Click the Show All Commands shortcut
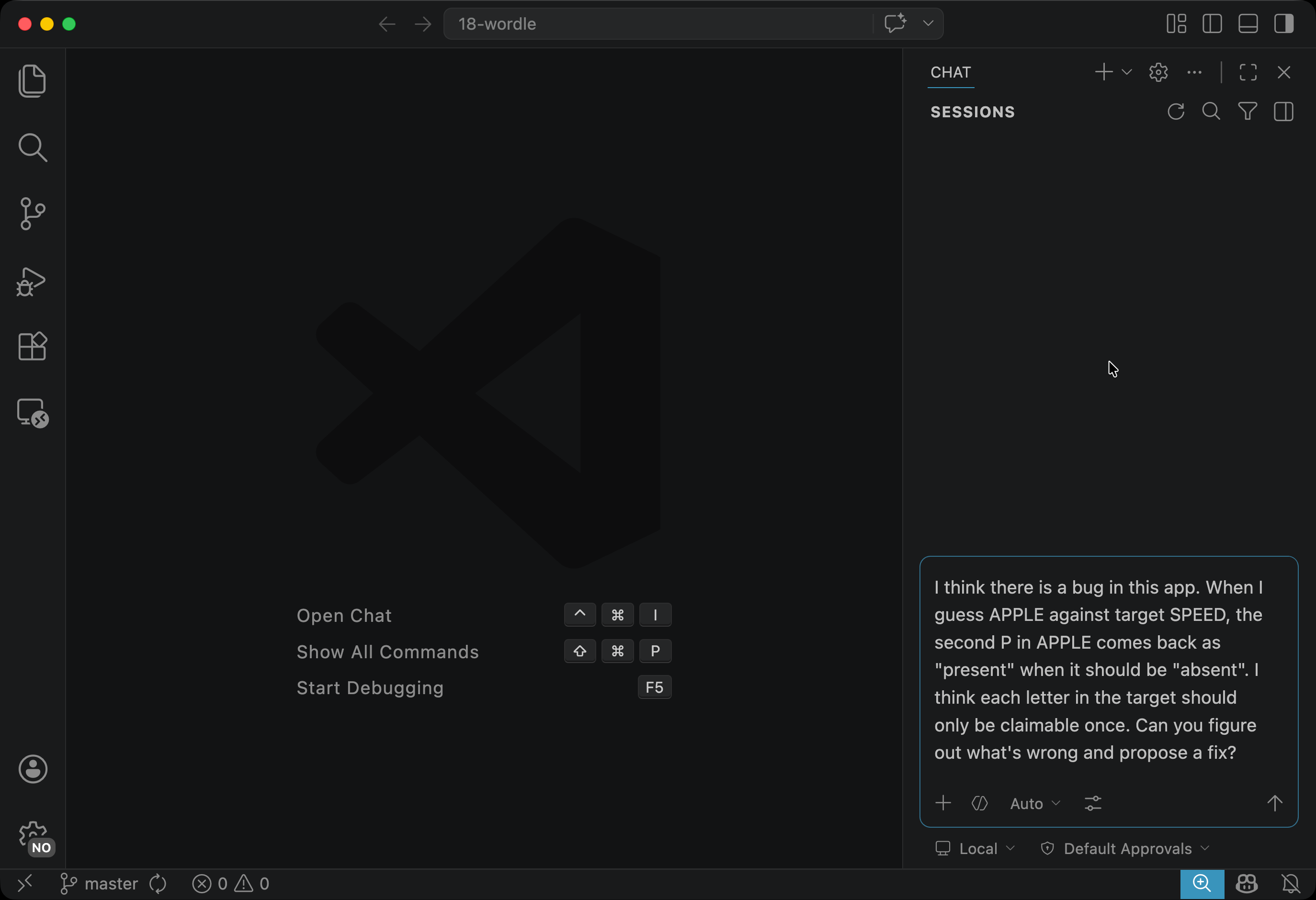1316x900 pixels. [387, 652]
